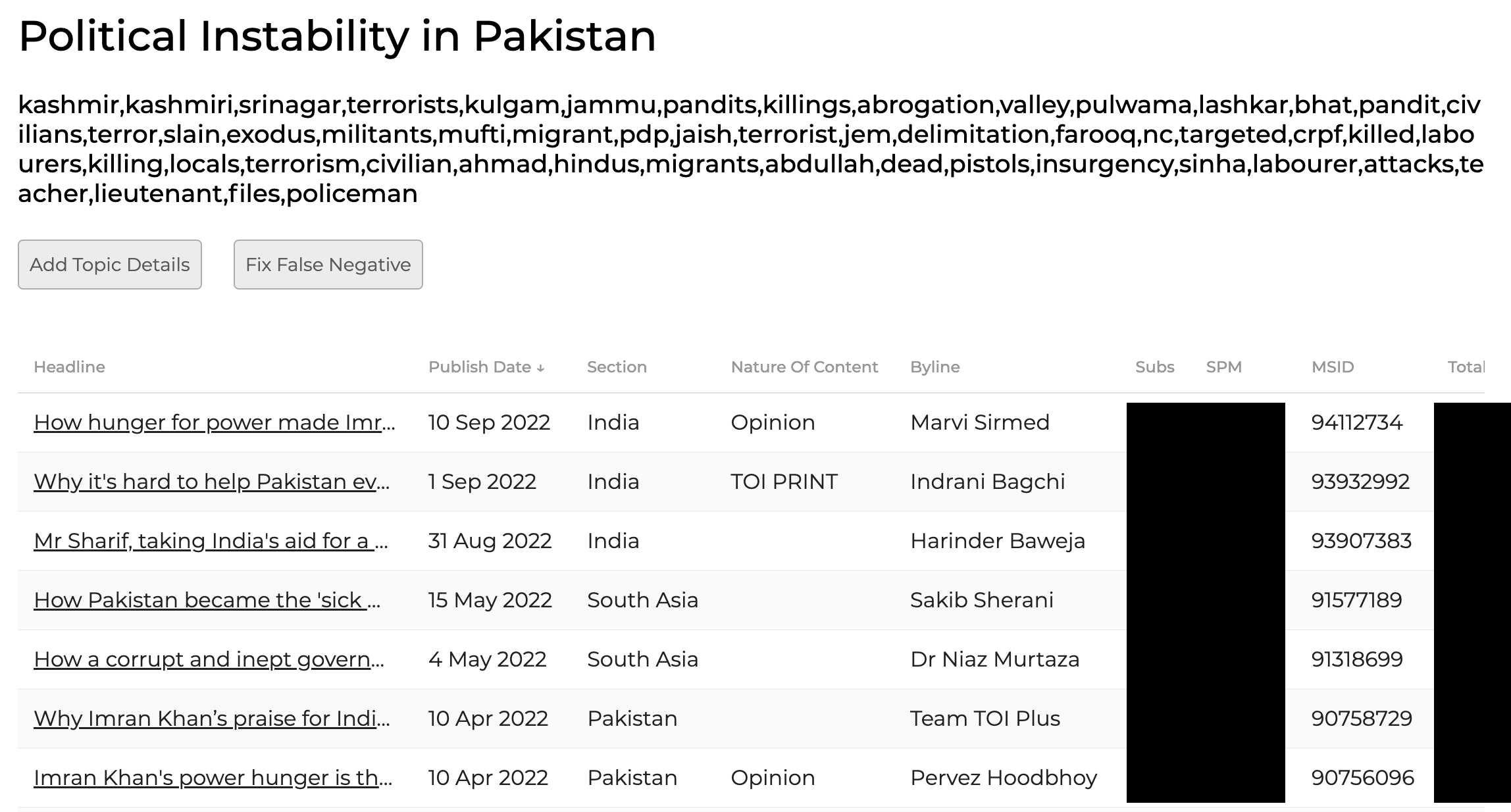Sort table by Byline column header
The height and width of the screenshot is (812, 1511).
[x=935, y=367]
